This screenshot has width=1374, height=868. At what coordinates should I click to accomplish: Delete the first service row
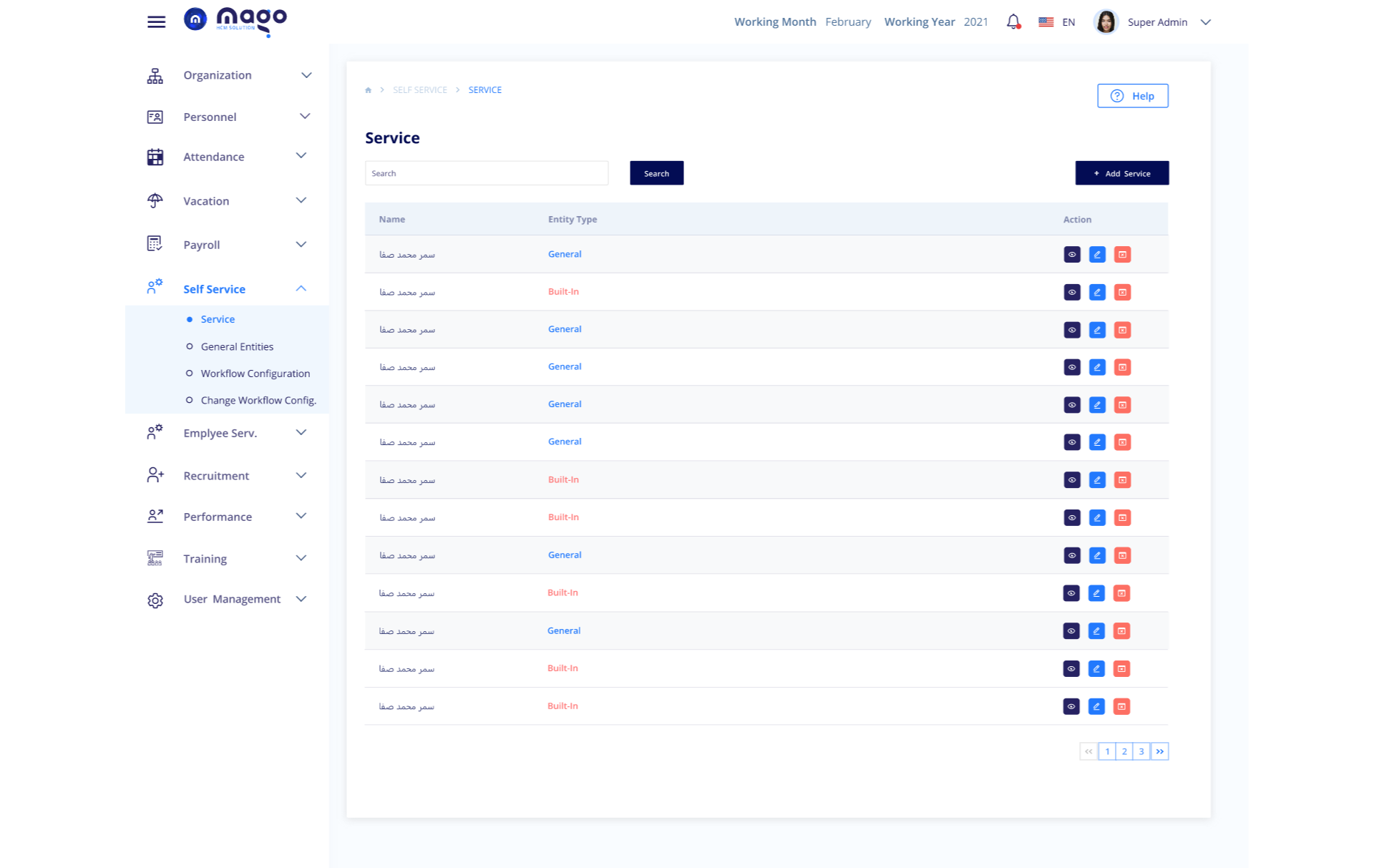click(x=1122, y=254)
